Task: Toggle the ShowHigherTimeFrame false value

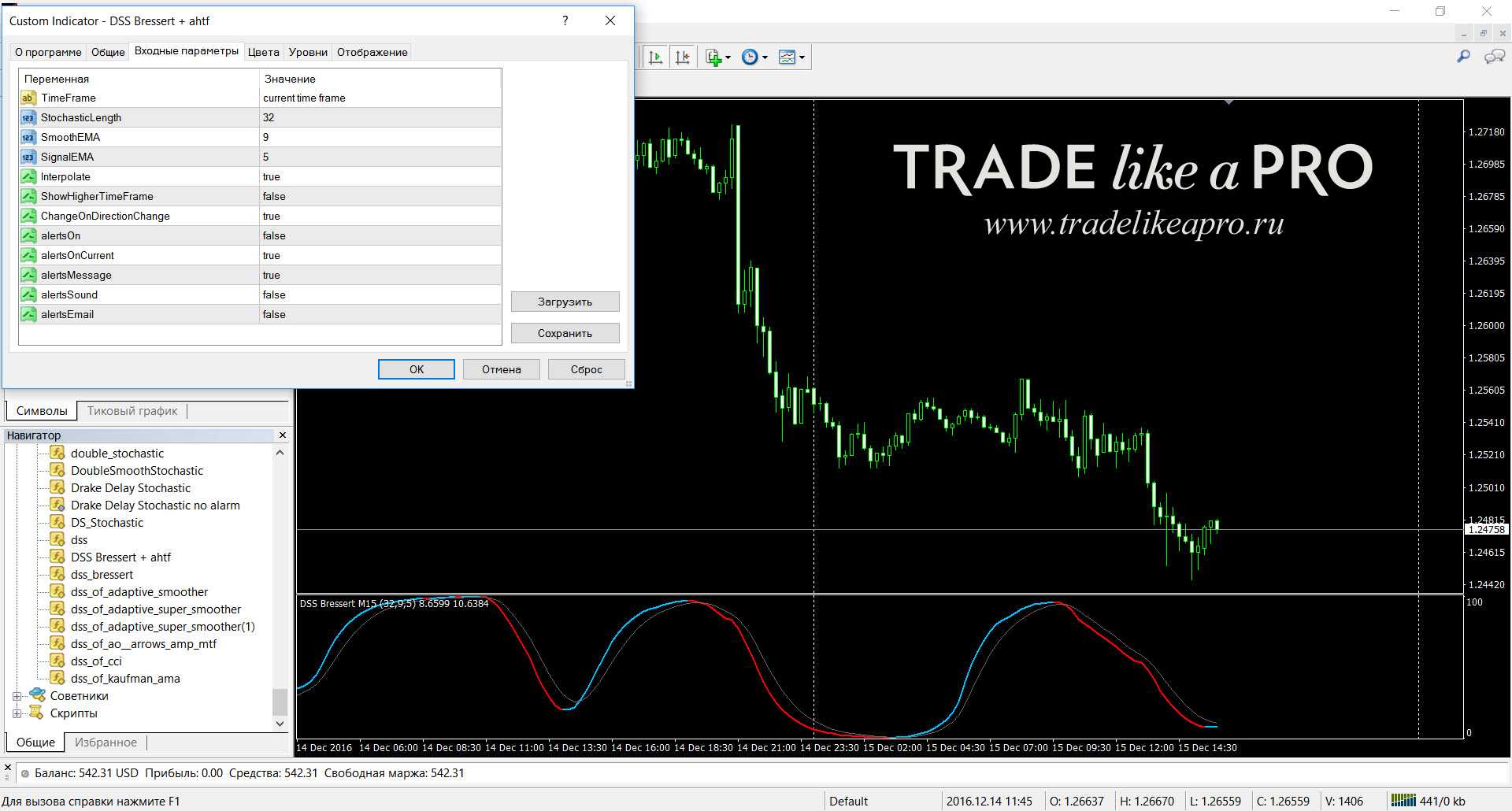Action: coord(380,196)
